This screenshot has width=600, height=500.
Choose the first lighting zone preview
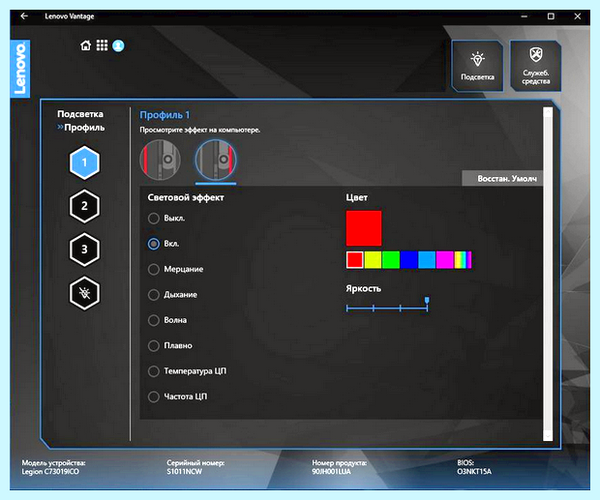click(160, 160)
